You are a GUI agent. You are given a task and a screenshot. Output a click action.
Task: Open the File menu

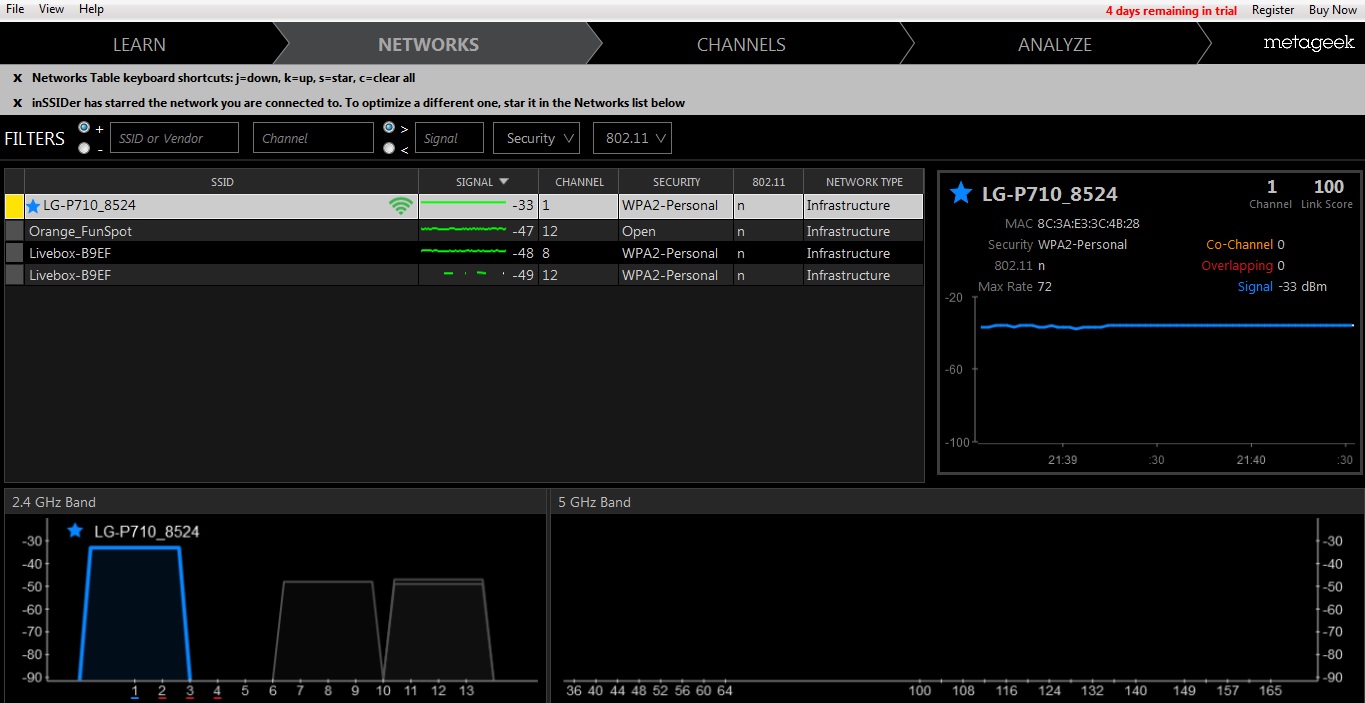click(x=15, y=9)
